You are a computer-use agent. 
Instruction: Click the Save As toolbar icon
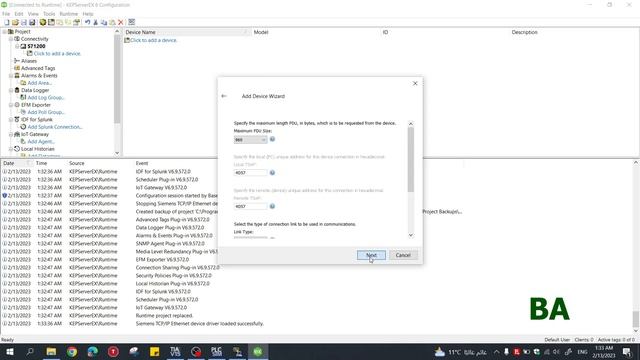coord(32,22)
